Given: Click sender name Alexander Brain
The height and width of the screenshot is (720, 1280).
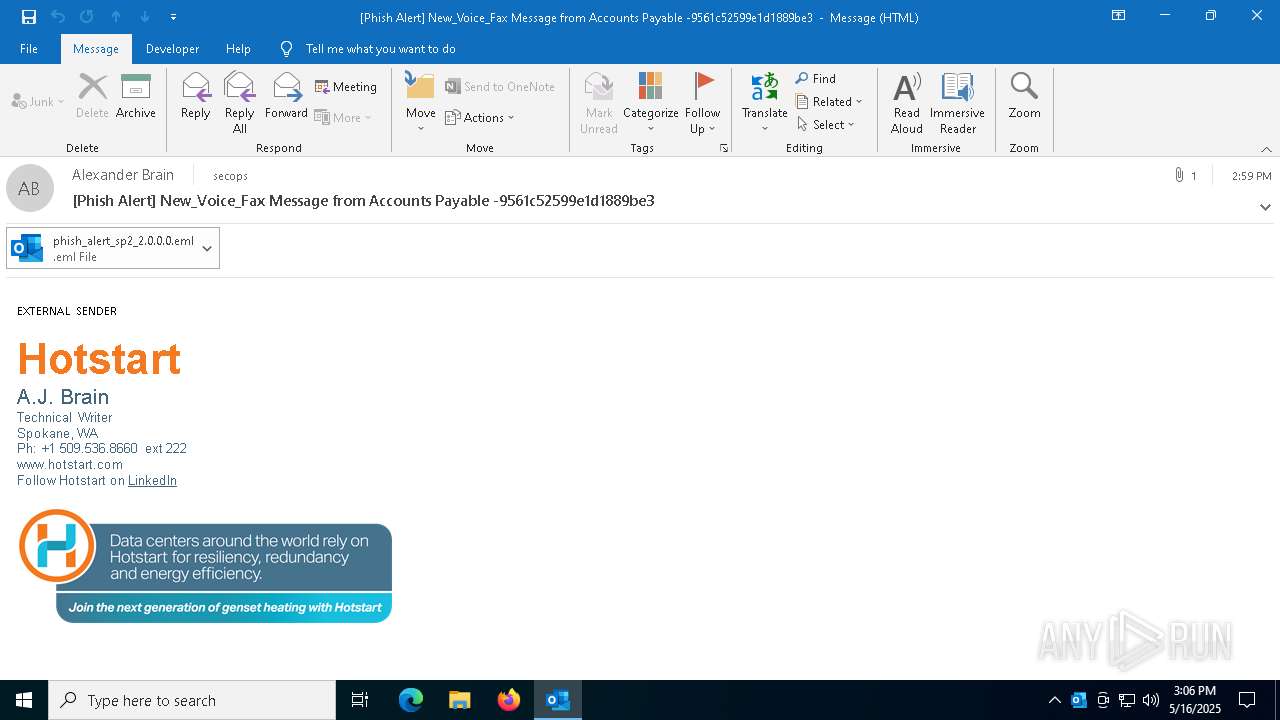Looking at the screenshot, I should pyautogui.click(x=123, y=175).
